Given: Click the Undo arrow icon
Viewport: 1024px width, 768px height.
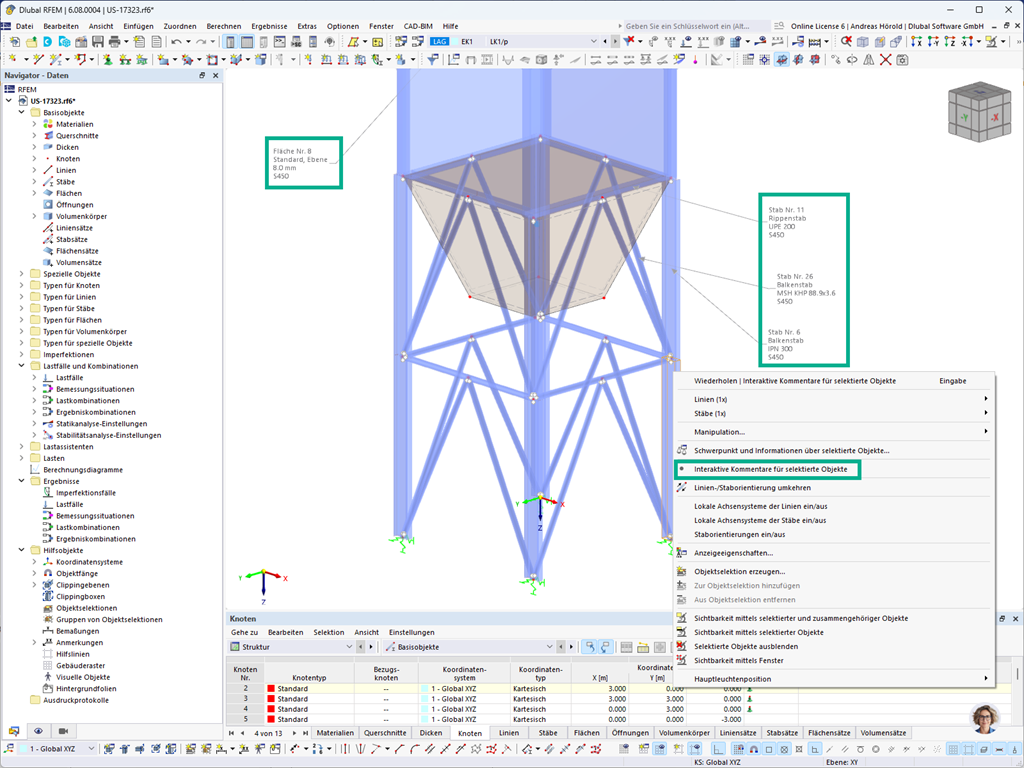Looking at the screenshot, I should (176, 42).
